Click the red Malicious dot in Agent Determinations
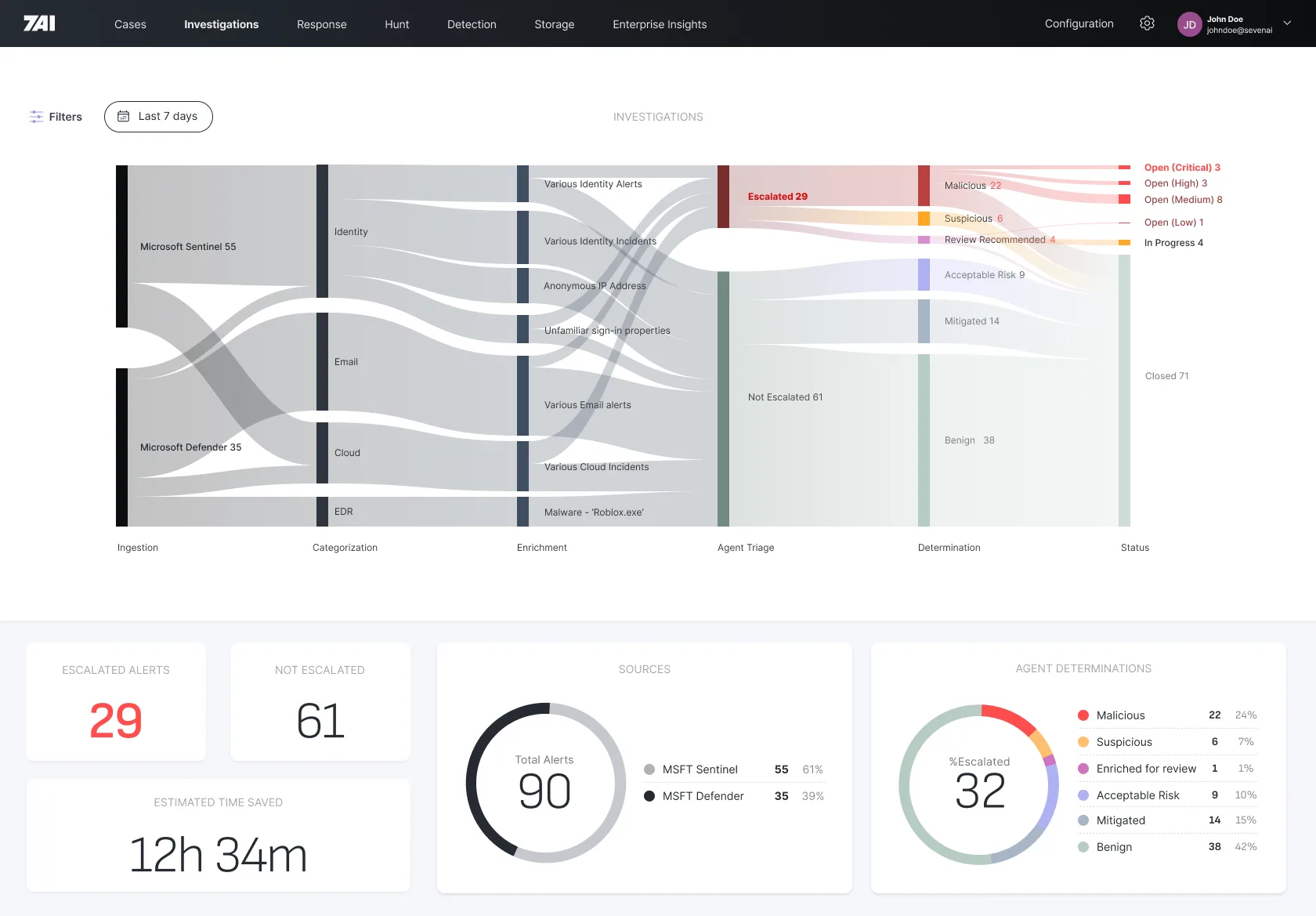This screenshot has height=916, width=1316. pos(1083,715)
